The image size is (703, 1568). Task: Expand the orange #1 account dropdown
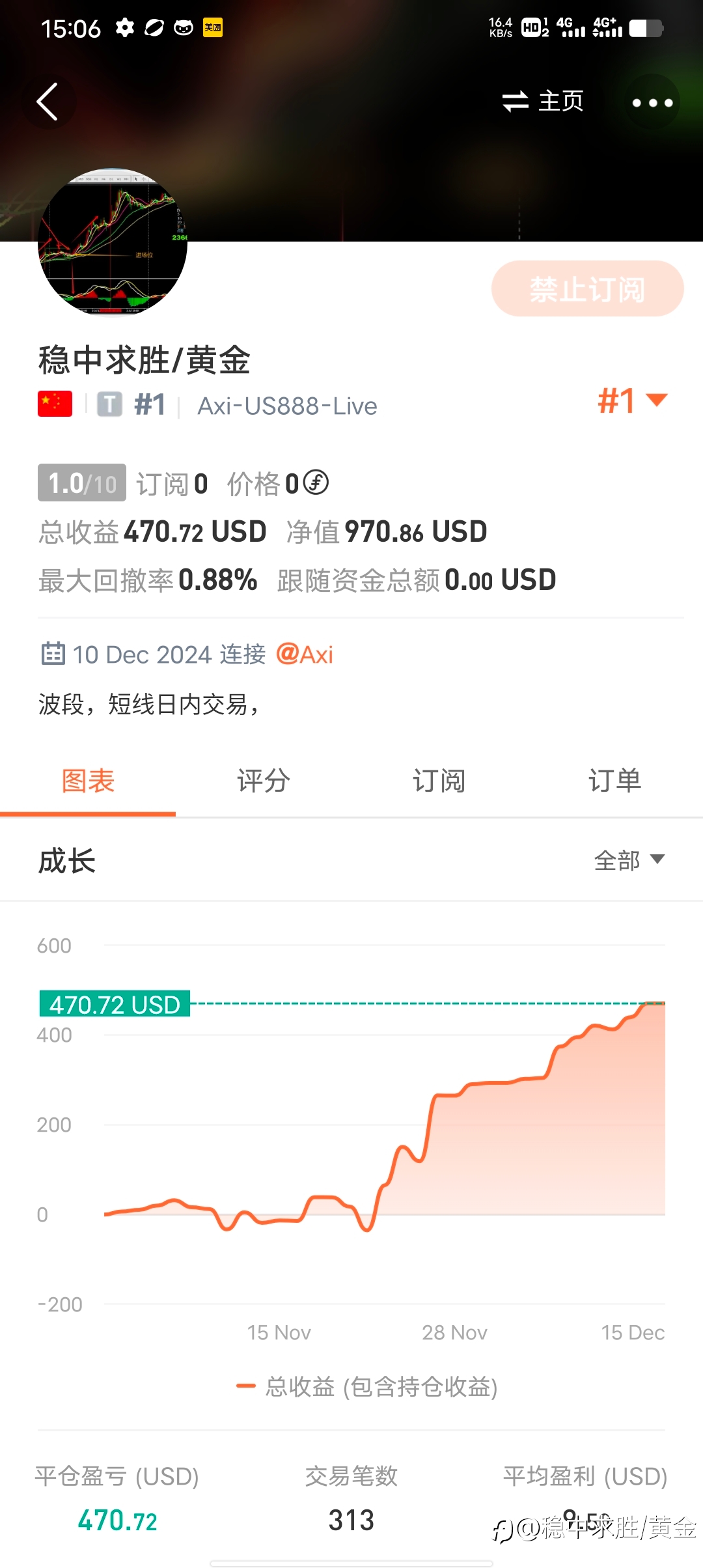[633, 400]
